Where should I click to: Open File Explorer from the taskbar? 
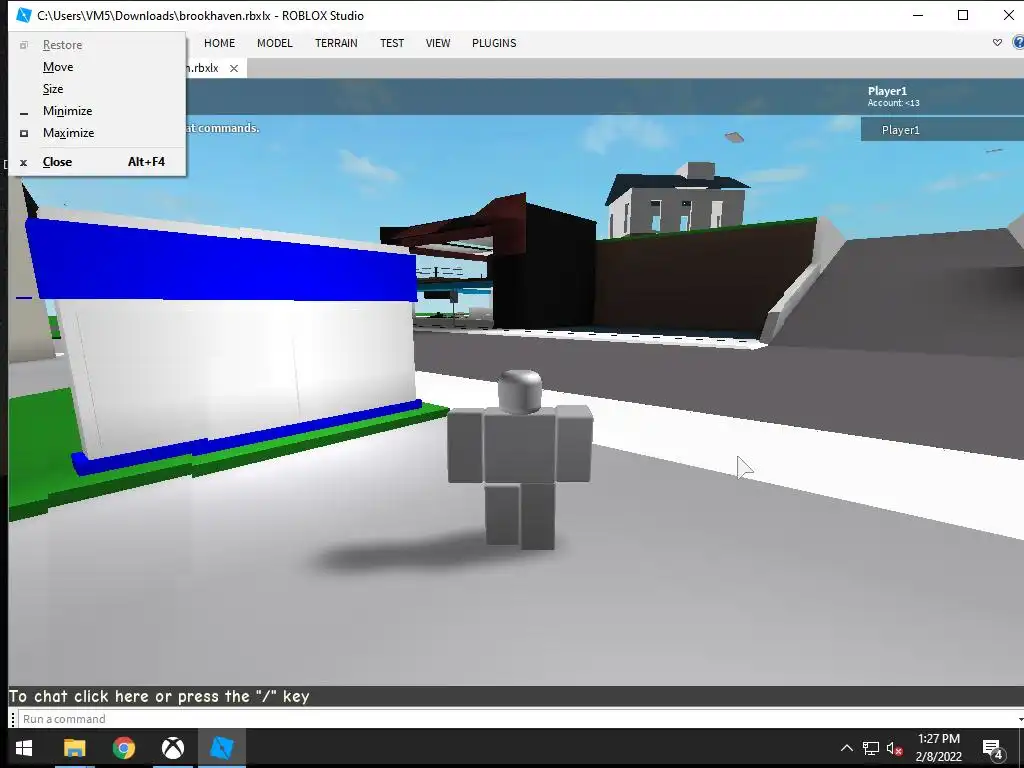74,748
